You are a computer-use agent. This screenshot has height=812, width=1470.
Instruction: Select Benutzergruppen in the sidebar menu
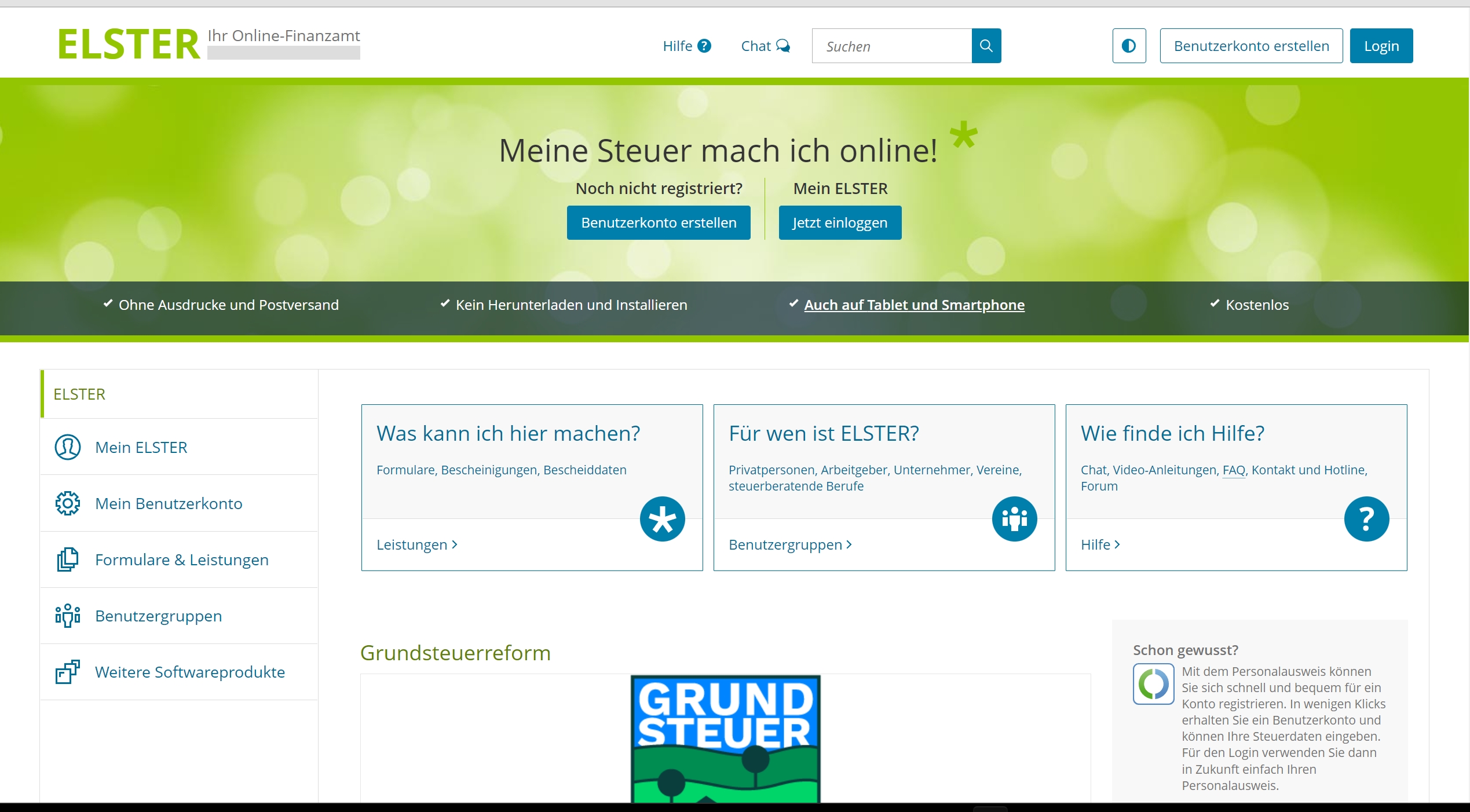point(158,616)
